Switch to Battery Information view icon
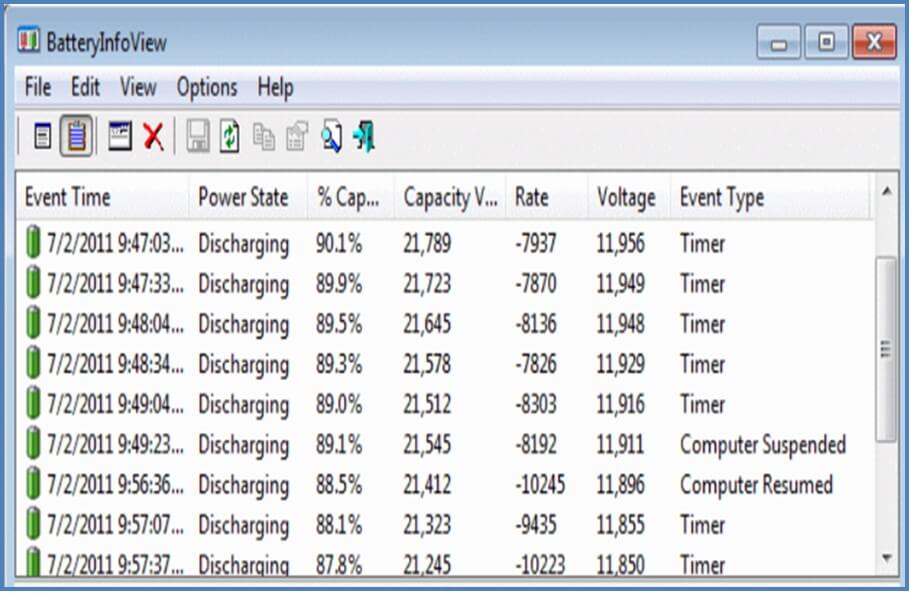 pos(42,136)
